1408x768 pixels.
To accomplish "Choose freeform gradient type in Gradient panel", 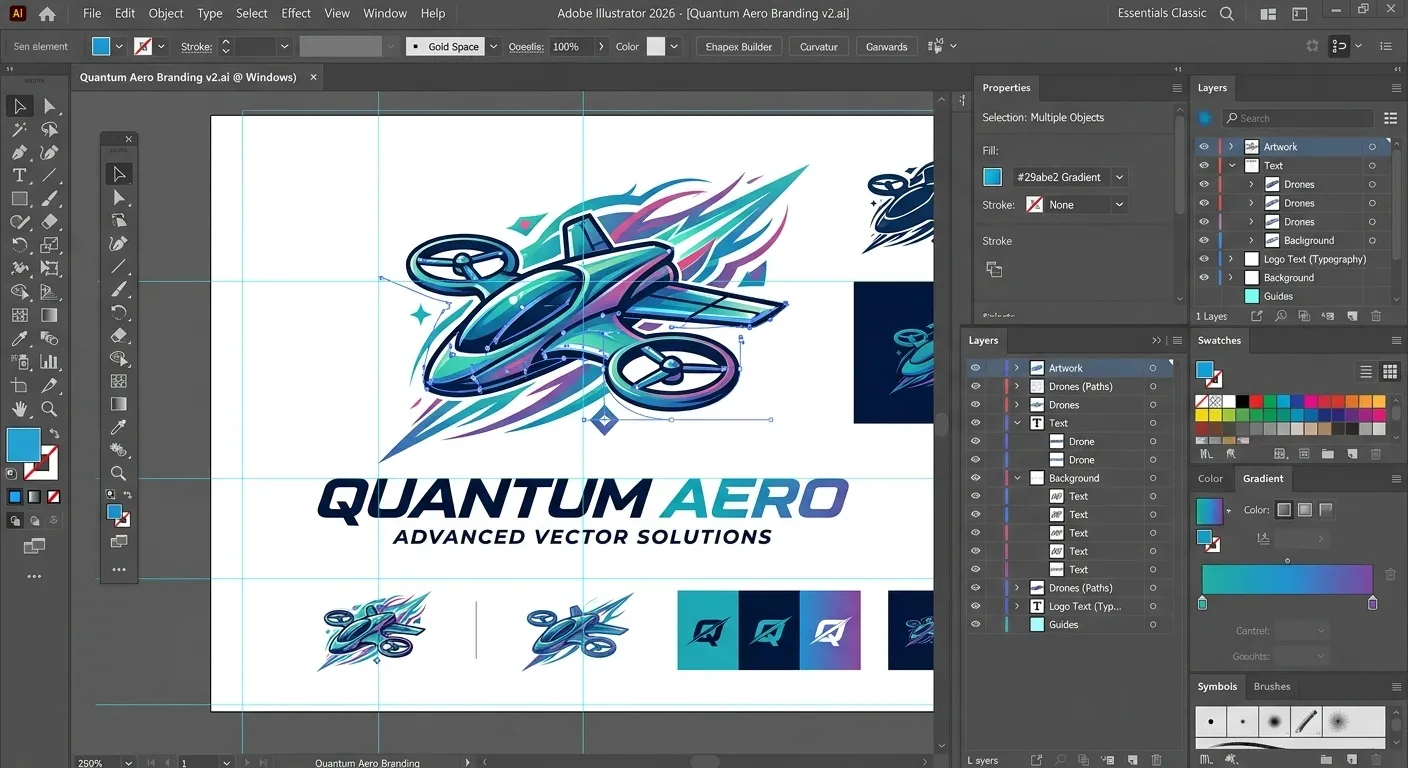I will 1326,510.
